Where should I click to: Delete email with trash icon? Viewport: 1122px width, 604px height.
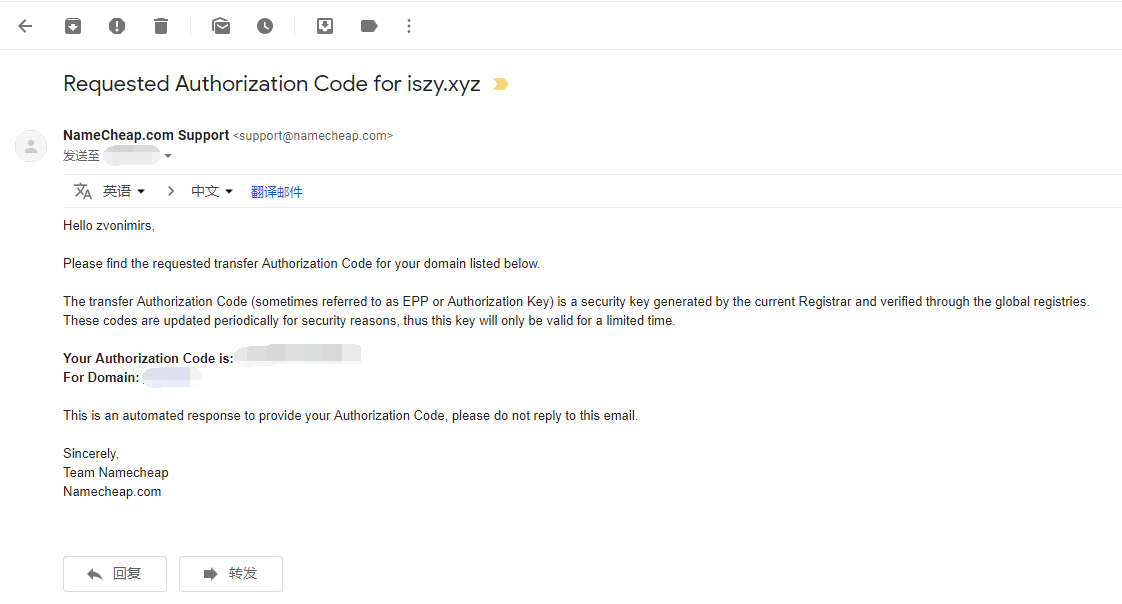161,26
